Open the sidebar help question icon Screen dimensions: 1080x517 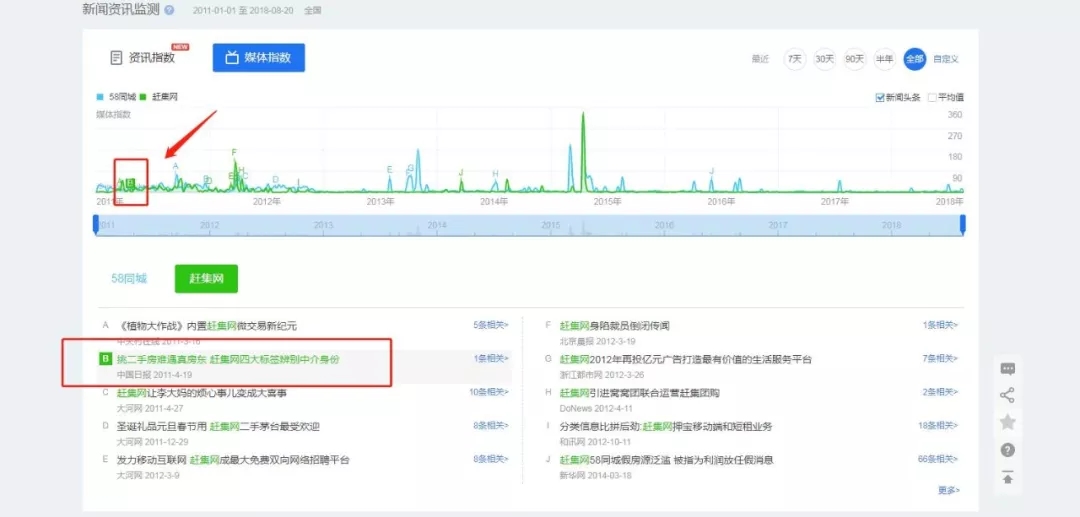point(1007,450)
